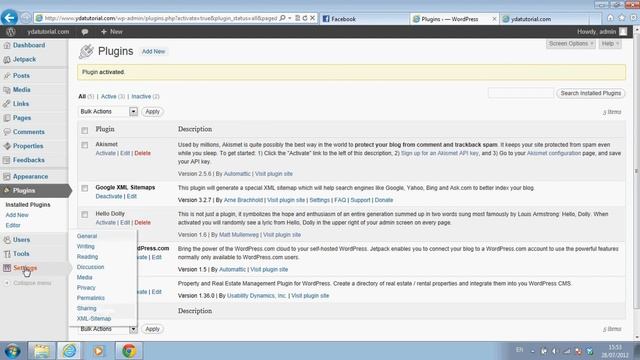Viewport: 640px width, 360px height.
Task: Click the Dashboard sidebar icon
Action: pyautogui.click(x=7, y=45)
